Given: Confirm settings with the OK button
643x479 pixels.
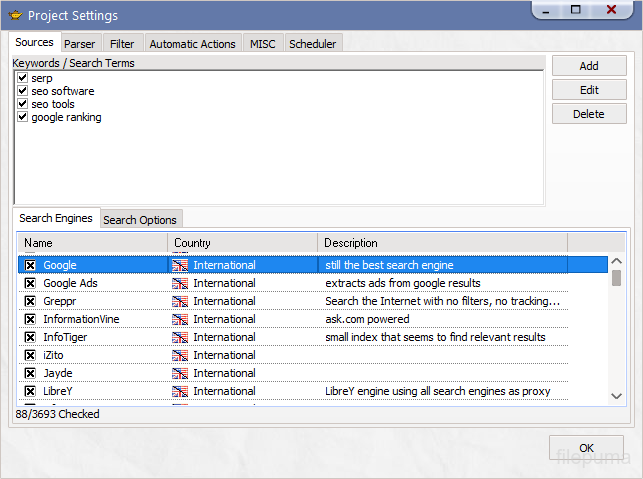Looking at the screenshot, I should (586, 448).
